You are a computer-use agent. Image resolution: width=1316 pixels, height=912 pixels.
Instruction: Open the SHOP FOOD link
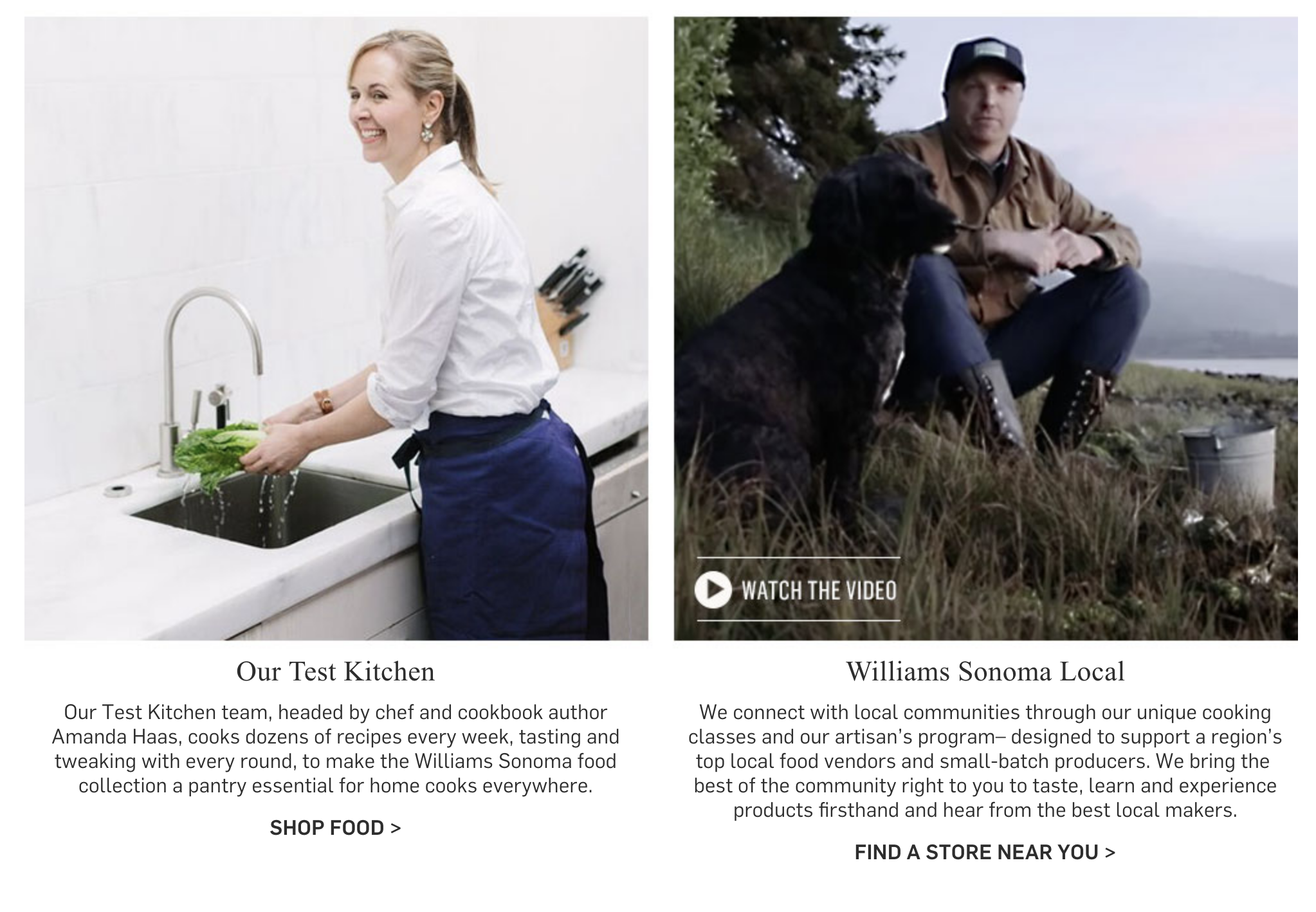pos(335,827)
